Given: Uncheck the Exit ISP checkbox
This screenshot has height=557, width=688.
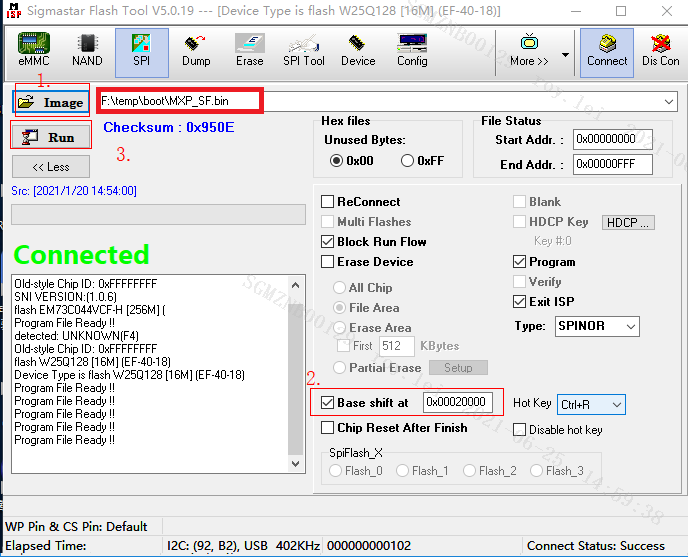Looking at the screenshot, I should [x=520, y=302].
